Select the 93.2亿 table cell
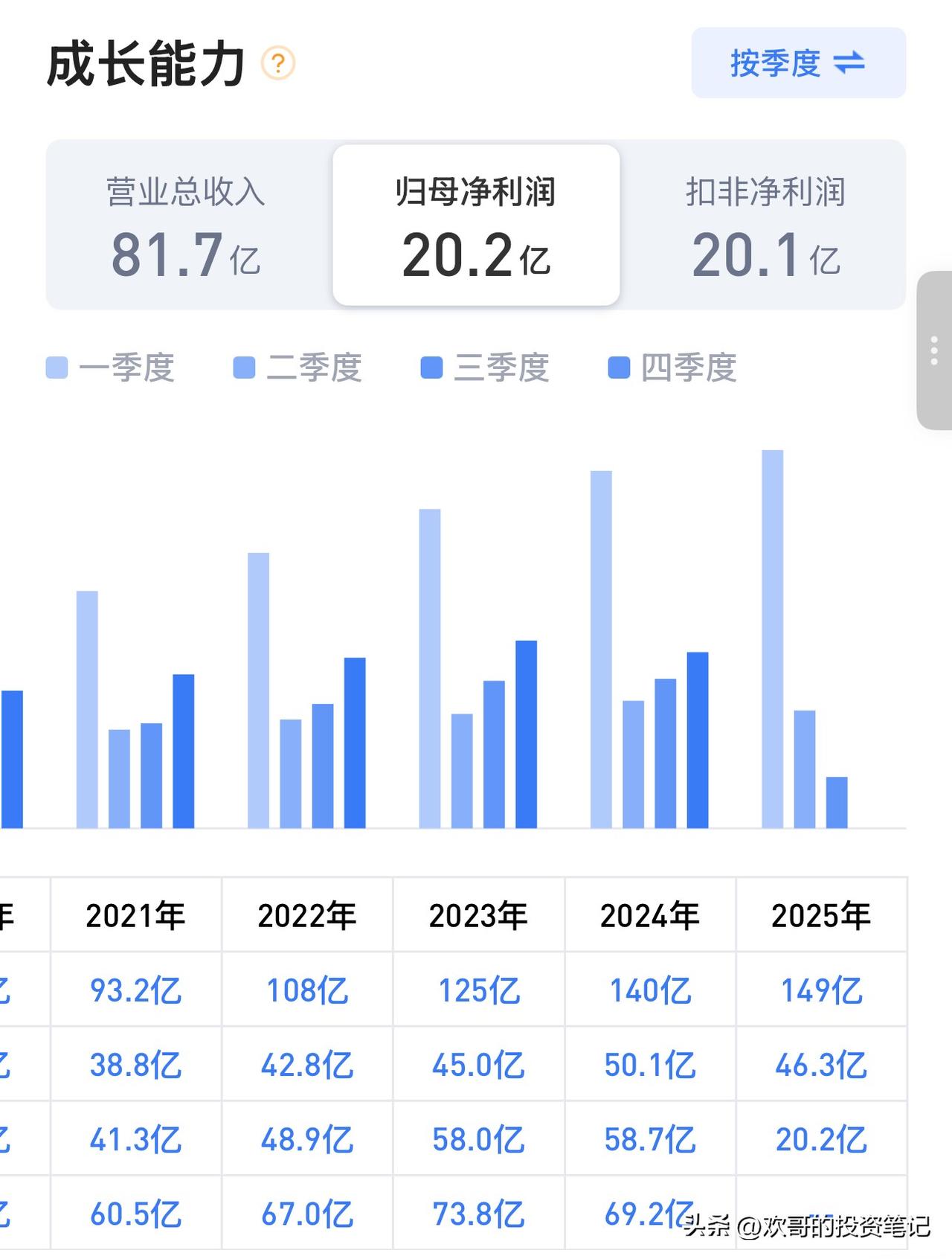Image resolution: width=952 pixels, height=1259 pixels. coord(136,990)
